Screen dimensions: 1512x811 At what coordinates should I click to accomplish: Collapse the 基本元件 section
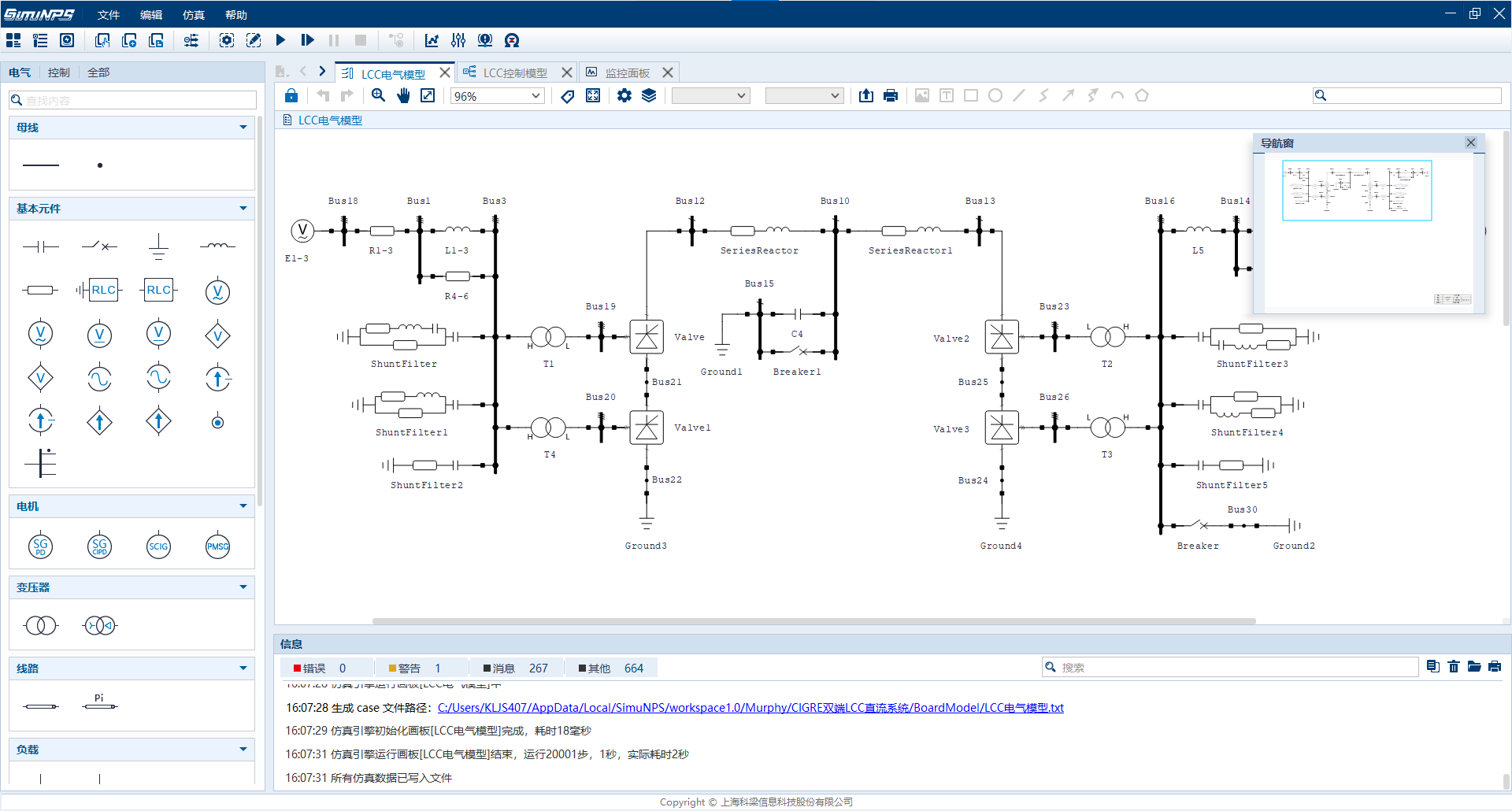(243, 209)
